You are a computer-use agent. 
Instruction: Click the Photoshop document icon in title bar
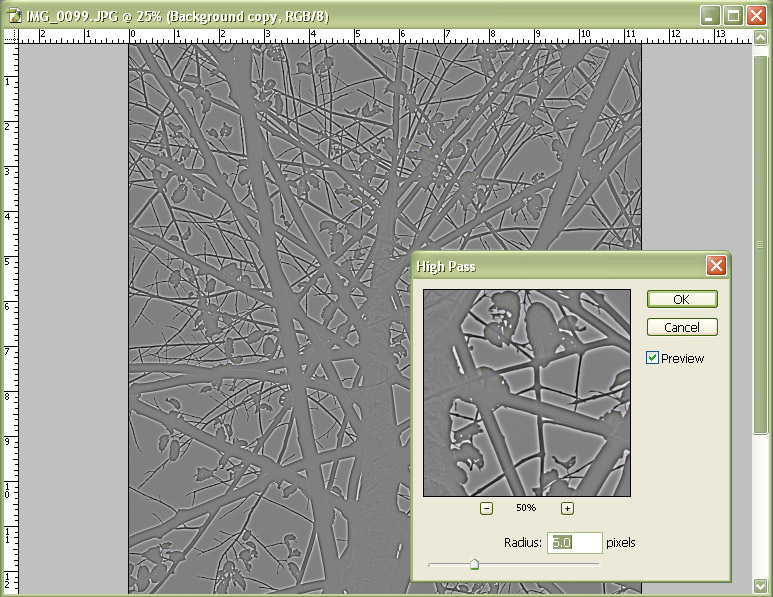tap(14, 16)
